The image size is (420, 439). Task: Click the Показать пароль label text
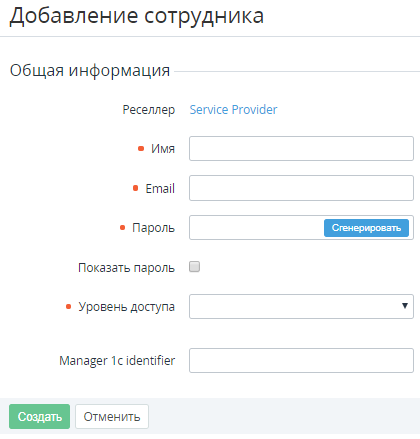click(126, 268)
